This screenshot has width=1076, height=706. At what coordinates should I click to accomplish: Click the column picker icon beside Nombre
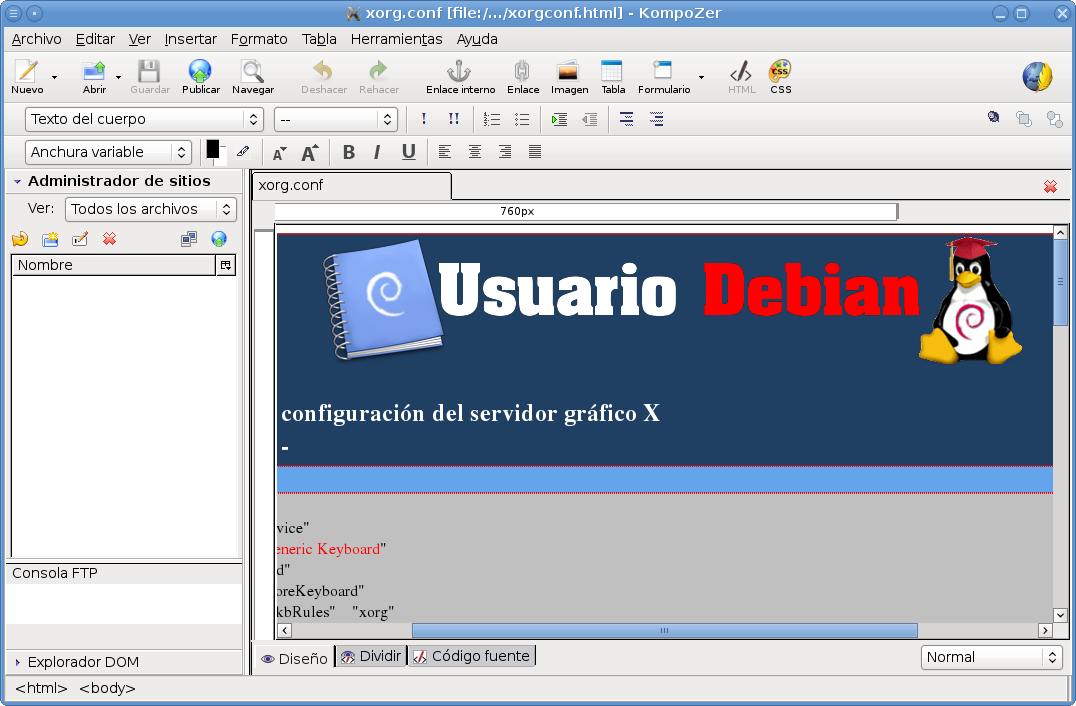pos(226,266)
